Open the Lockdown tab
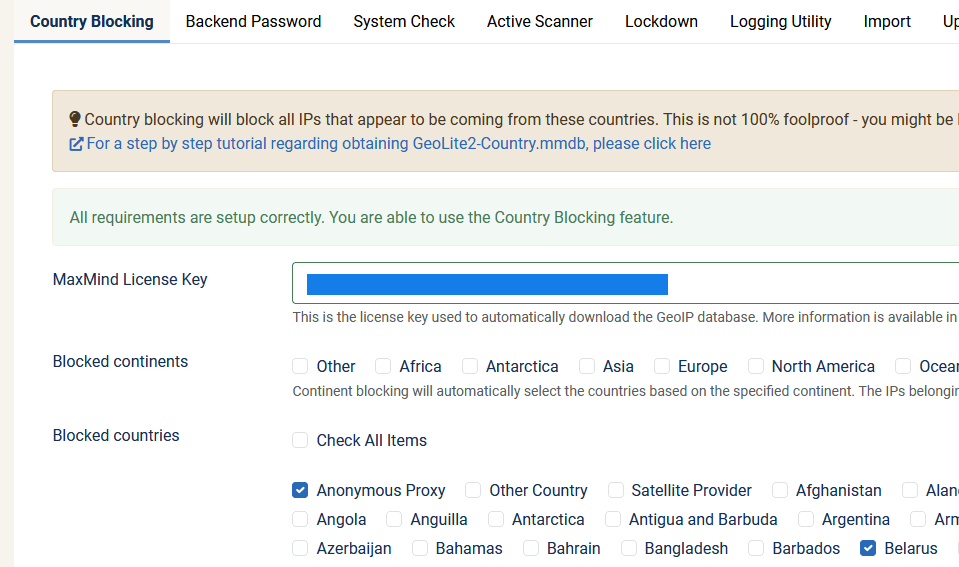 (661, 21)
